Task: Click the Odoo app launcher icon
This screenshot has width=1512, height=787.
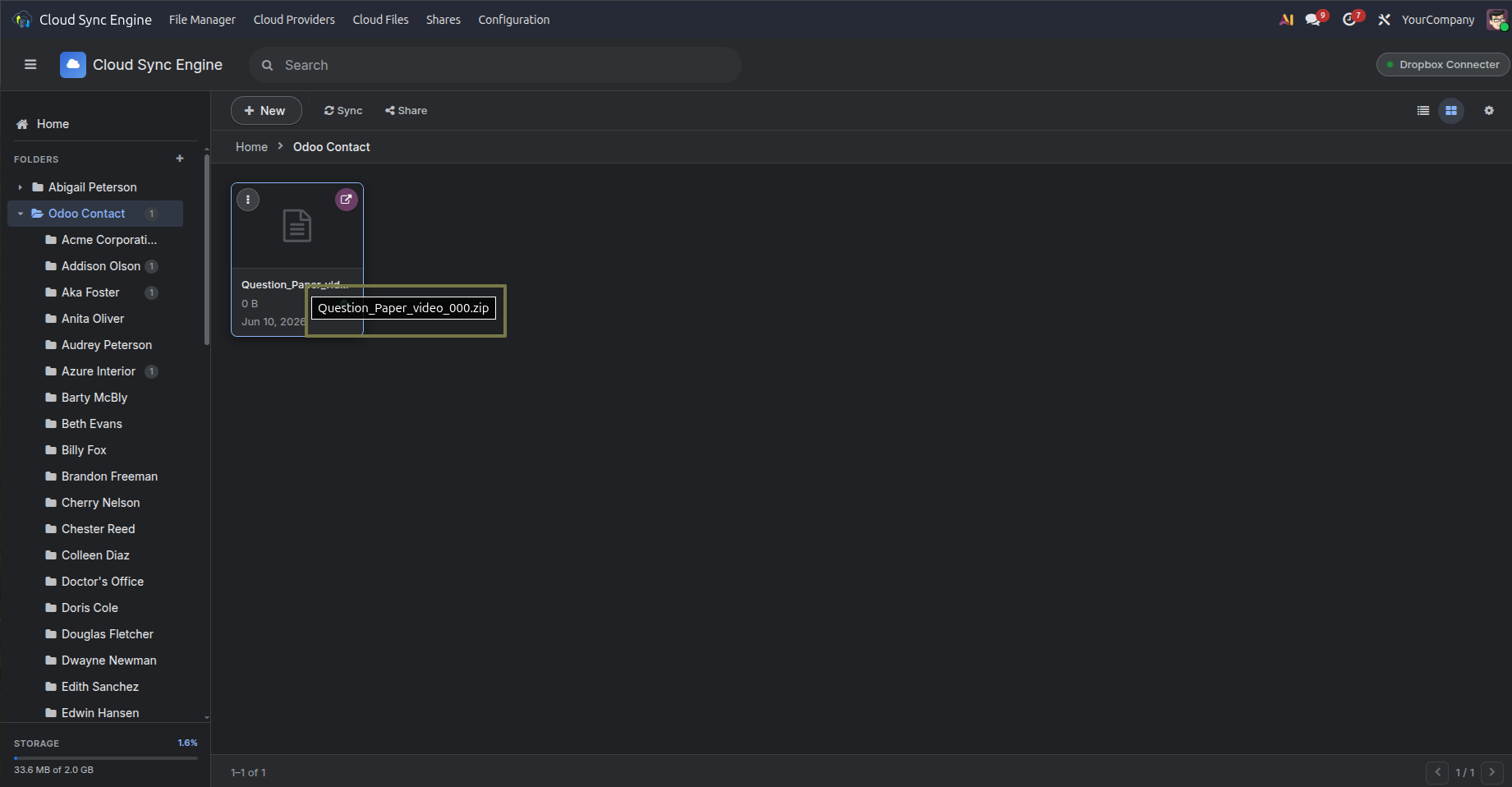Action: coord(23,20)
